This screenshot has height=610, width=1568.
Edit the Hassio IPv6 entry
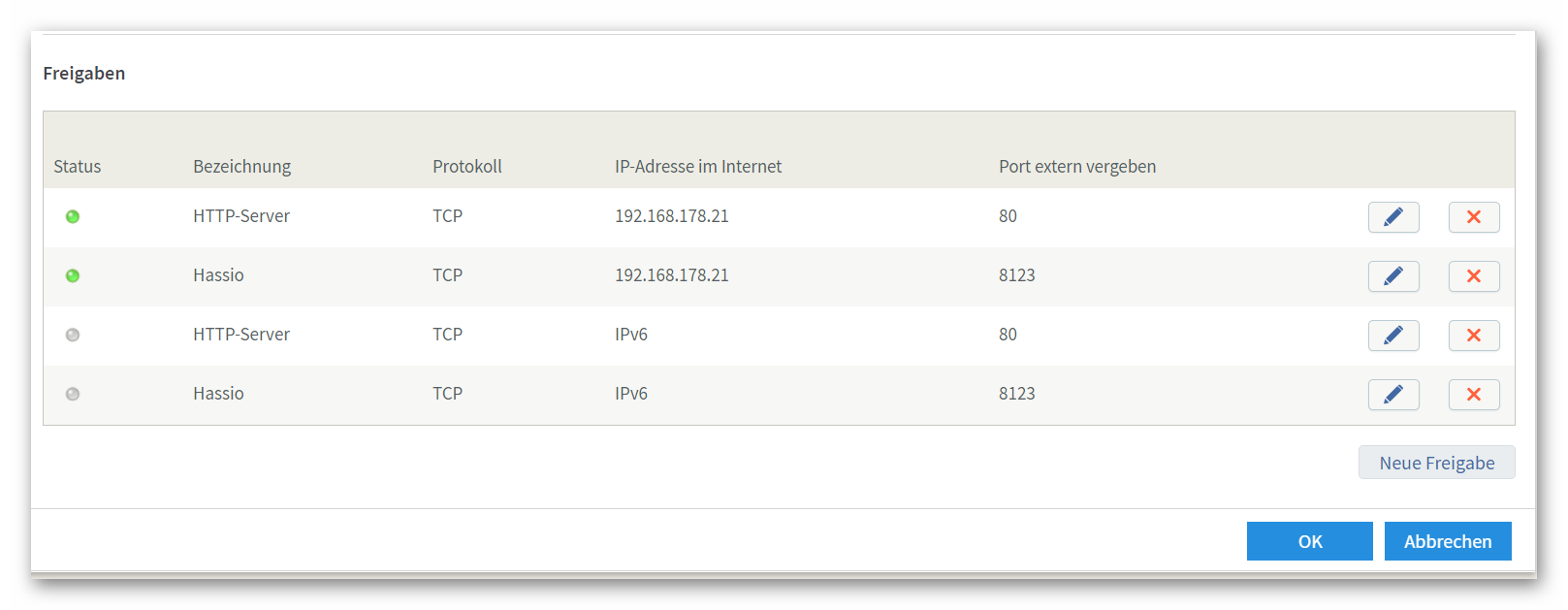pyautogui.click(x=1393, y=395)
